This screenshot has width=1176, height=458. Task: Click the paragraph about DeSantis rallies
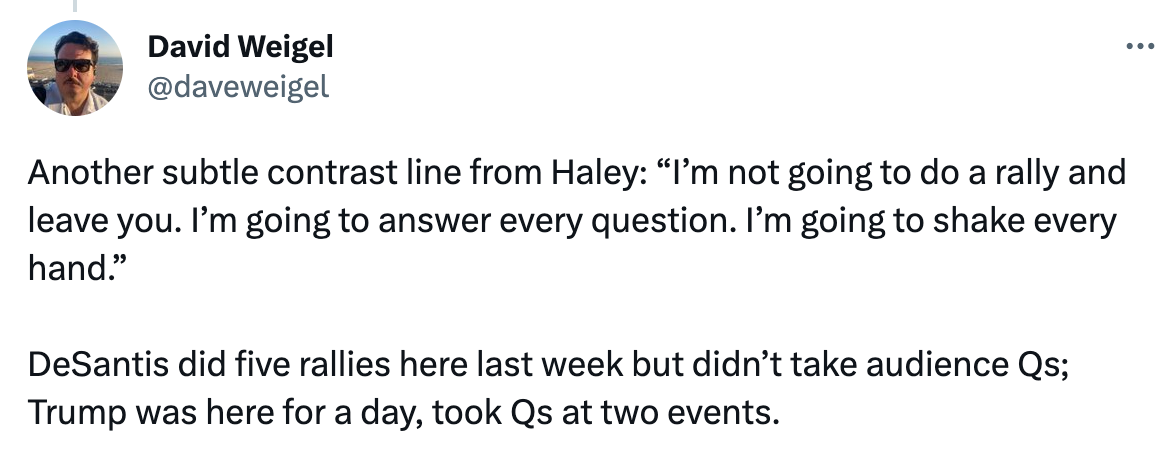[x=548, y=389]
